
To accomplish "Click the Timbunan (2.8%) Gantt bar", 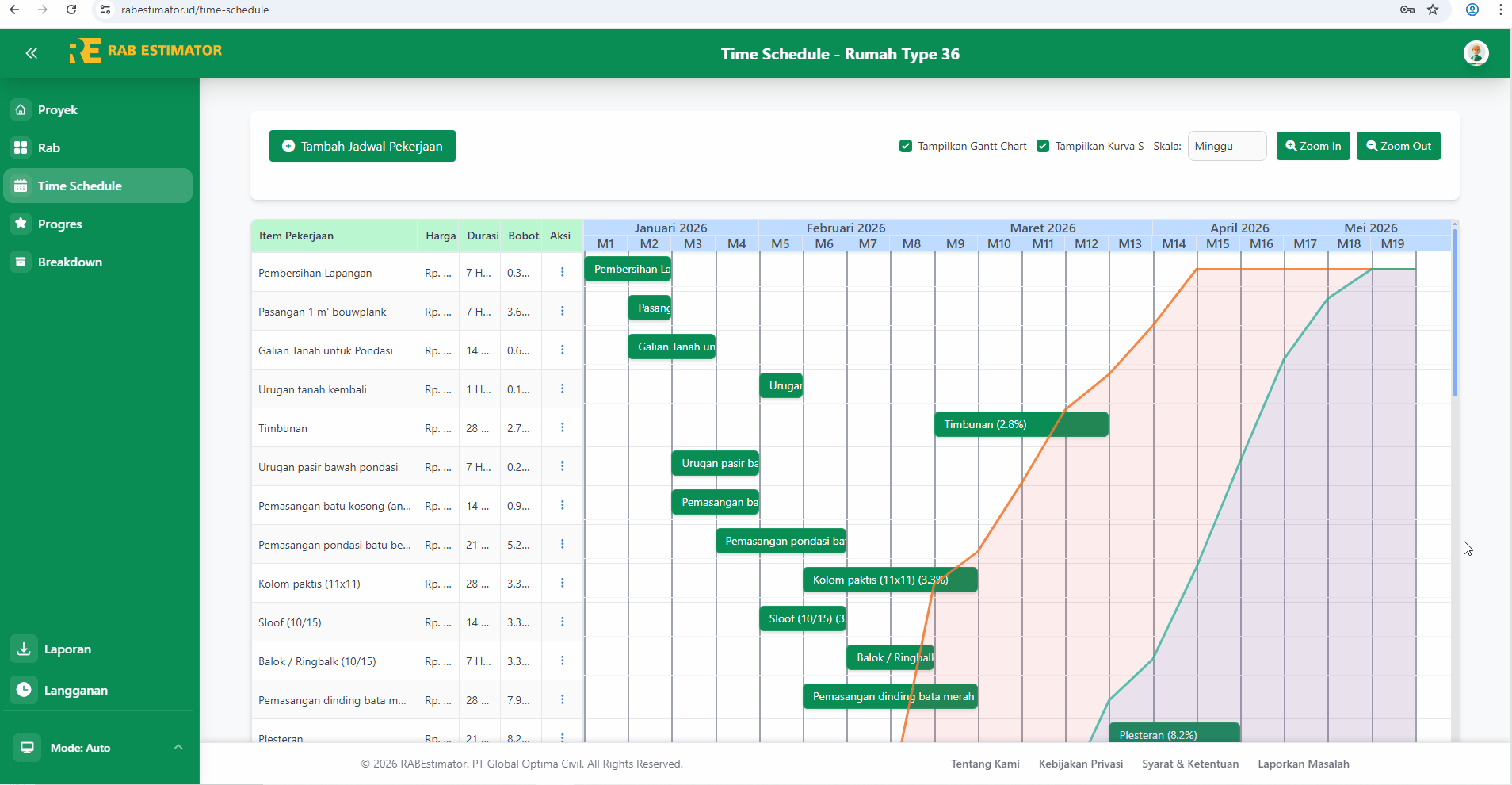I will [1021, 424].
